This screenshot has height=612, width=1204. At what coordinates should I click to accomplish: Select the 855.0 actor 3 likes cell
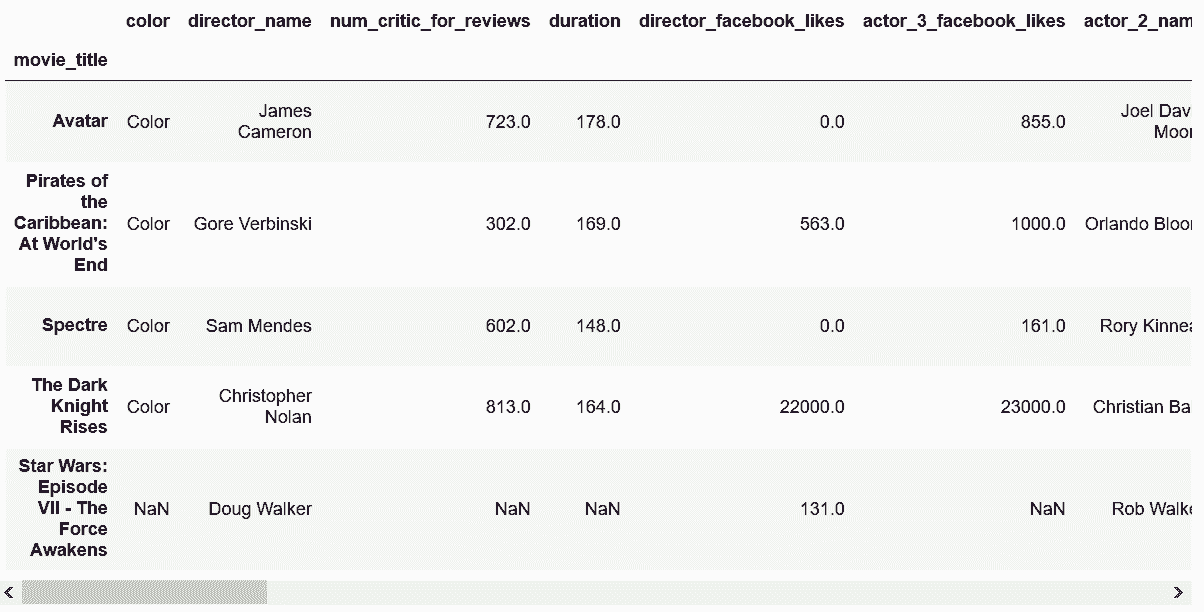(x=1043, y=122)
